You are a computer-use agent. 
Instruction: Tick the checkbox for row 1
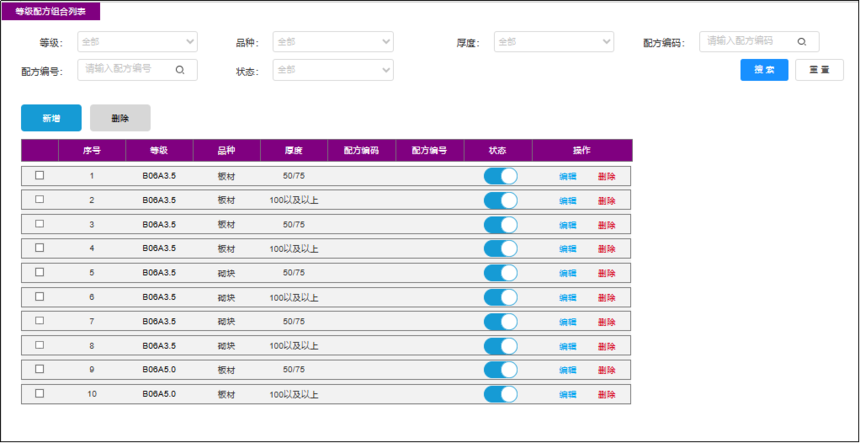point(39,175)
